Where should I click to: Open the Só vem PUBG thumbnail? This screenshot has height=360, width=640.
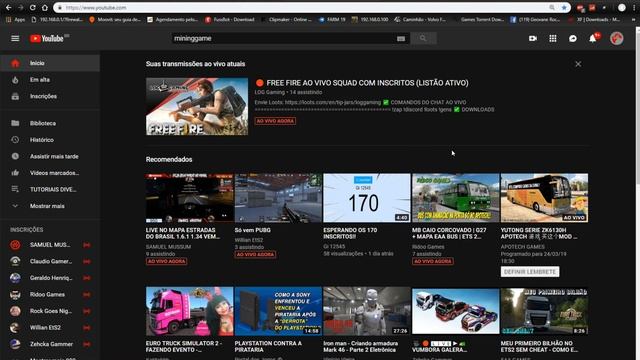(278, 198)
